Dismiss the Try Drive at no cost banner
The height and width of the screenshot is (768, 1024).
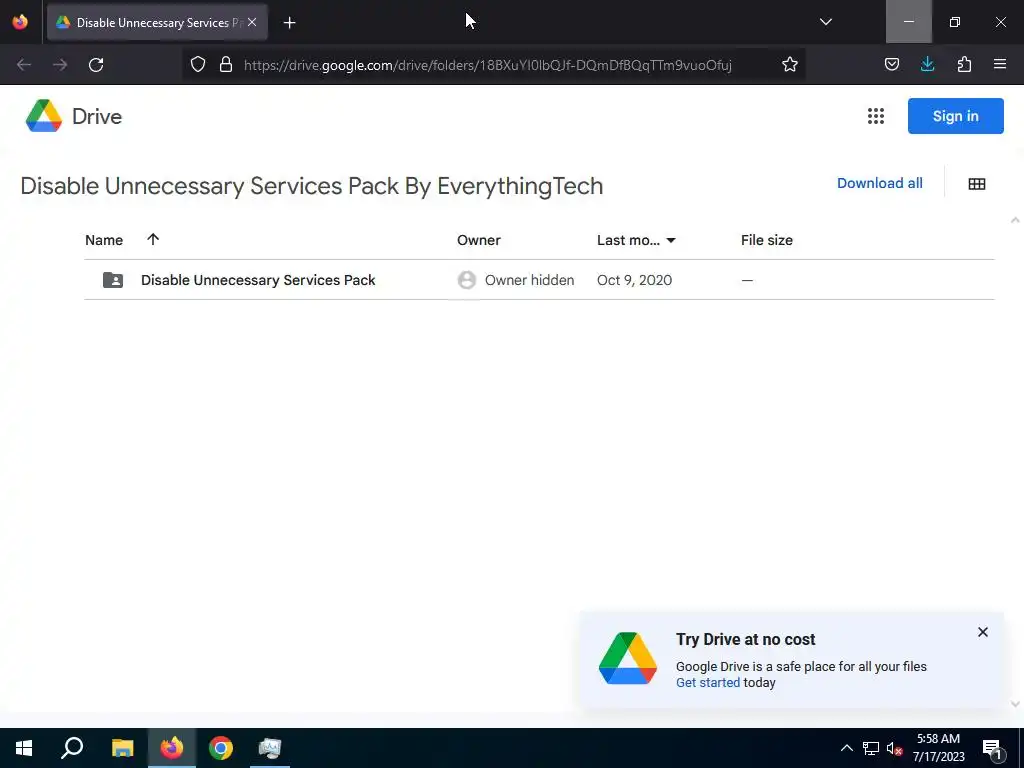point(982,632)
